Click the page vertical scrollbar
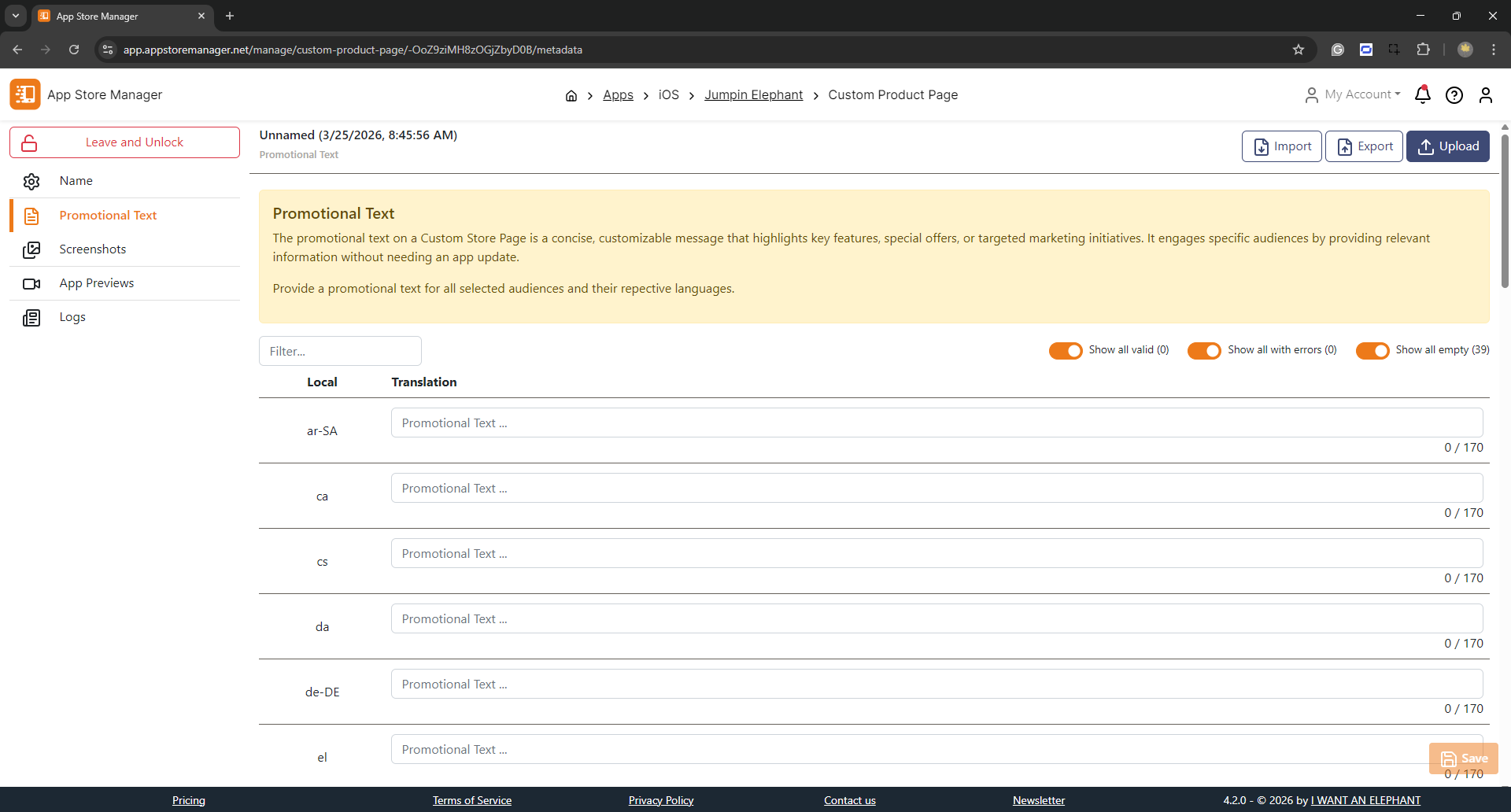Screen dimensions: 1511x812 [1505, 212]
